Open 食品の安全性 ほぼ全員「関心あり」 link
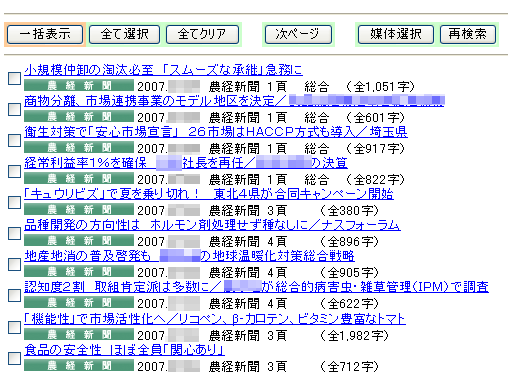508x374 pixels. click(124, 350)
